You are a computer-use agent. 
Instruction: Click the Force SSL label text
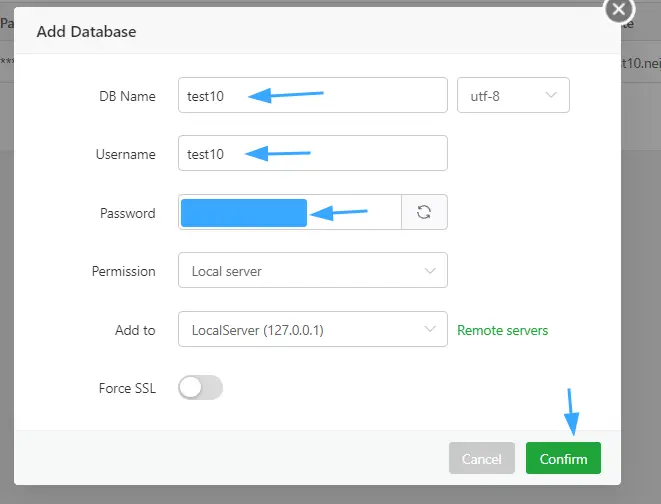pos(125,389)
